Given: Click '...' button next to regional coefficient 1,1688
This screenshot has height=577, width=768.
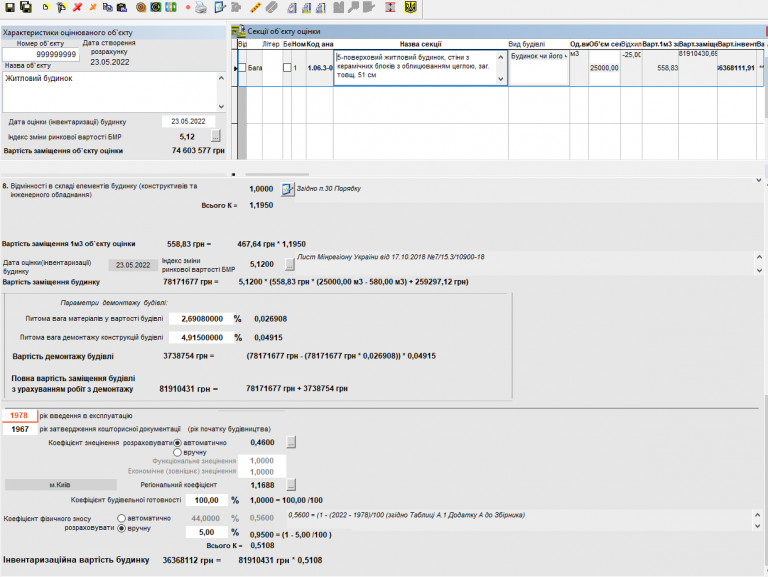Looking at the screenshot, I should (x=291, y=485).
